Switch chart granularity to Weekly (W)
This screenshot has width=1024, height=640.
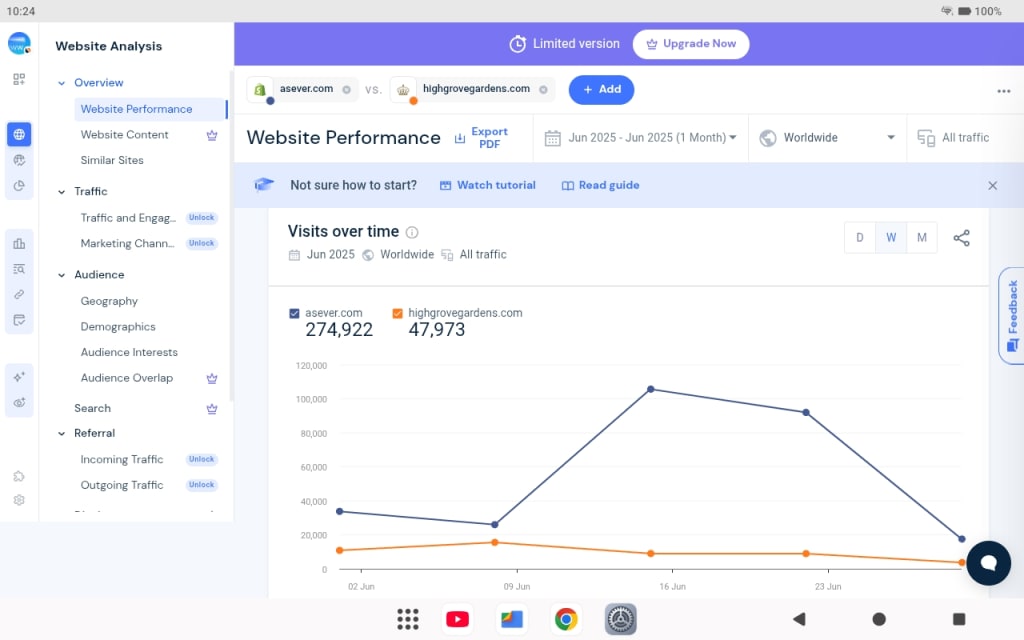[x=891, y=238]
